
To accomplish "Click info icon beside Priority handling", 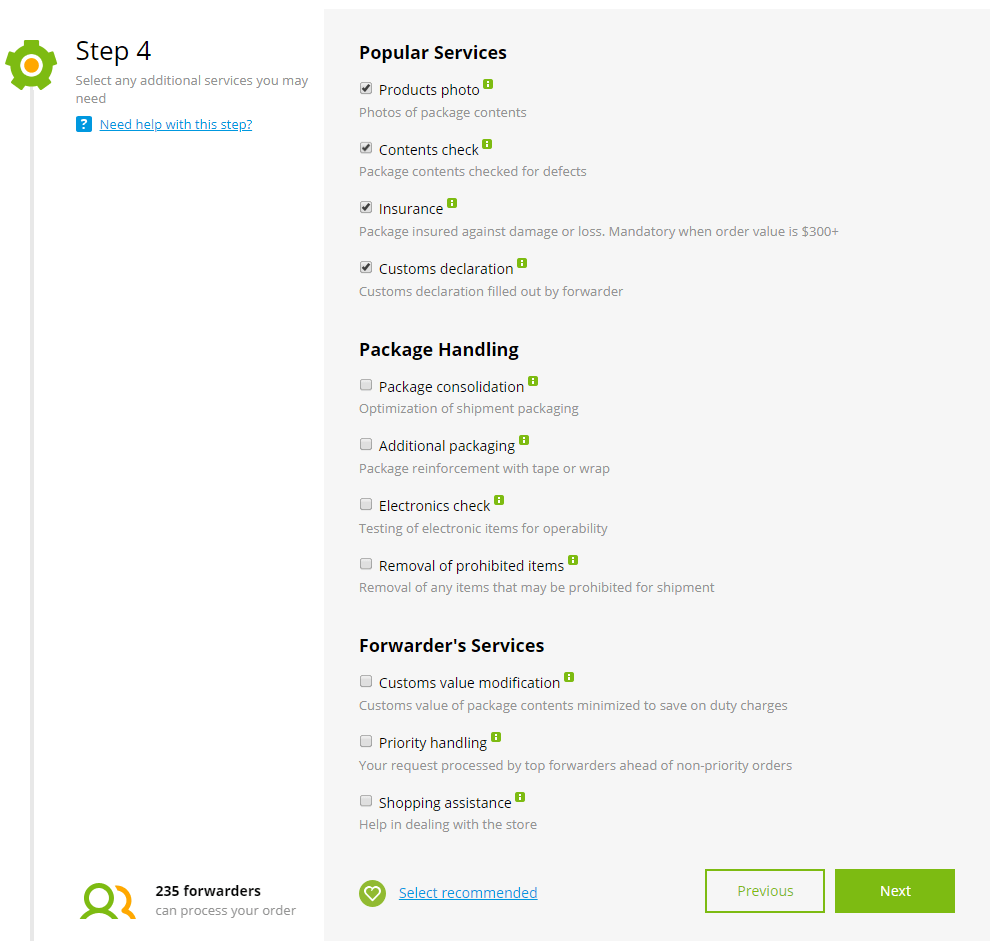I will click(x=496, y=737).
